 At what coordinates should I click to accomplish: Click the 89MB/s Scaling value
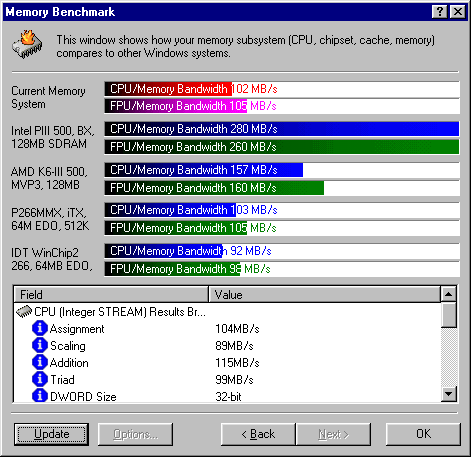tap(234, 346)
